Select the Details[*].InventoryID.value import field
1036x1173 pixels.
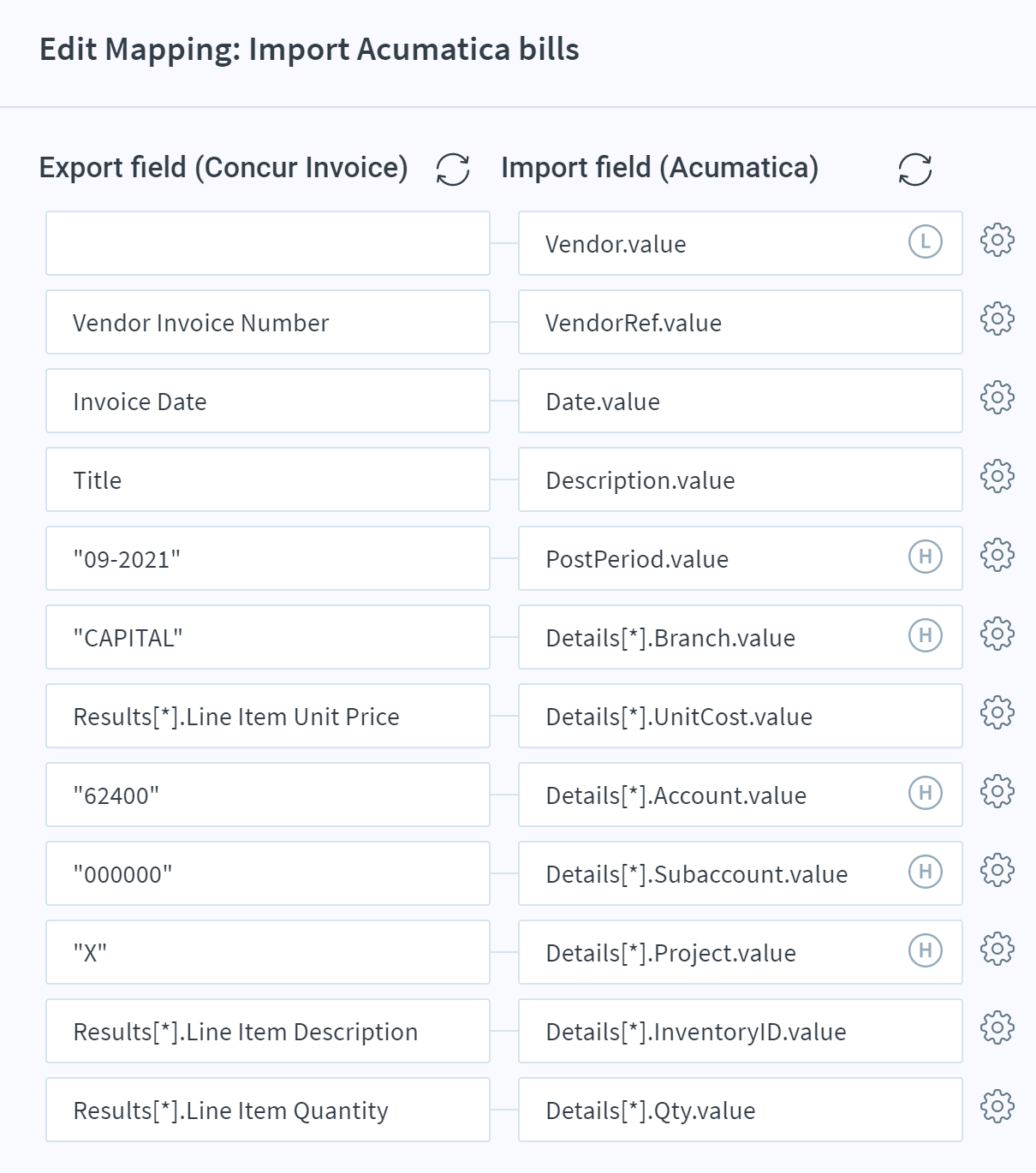tap(741, 1031)
